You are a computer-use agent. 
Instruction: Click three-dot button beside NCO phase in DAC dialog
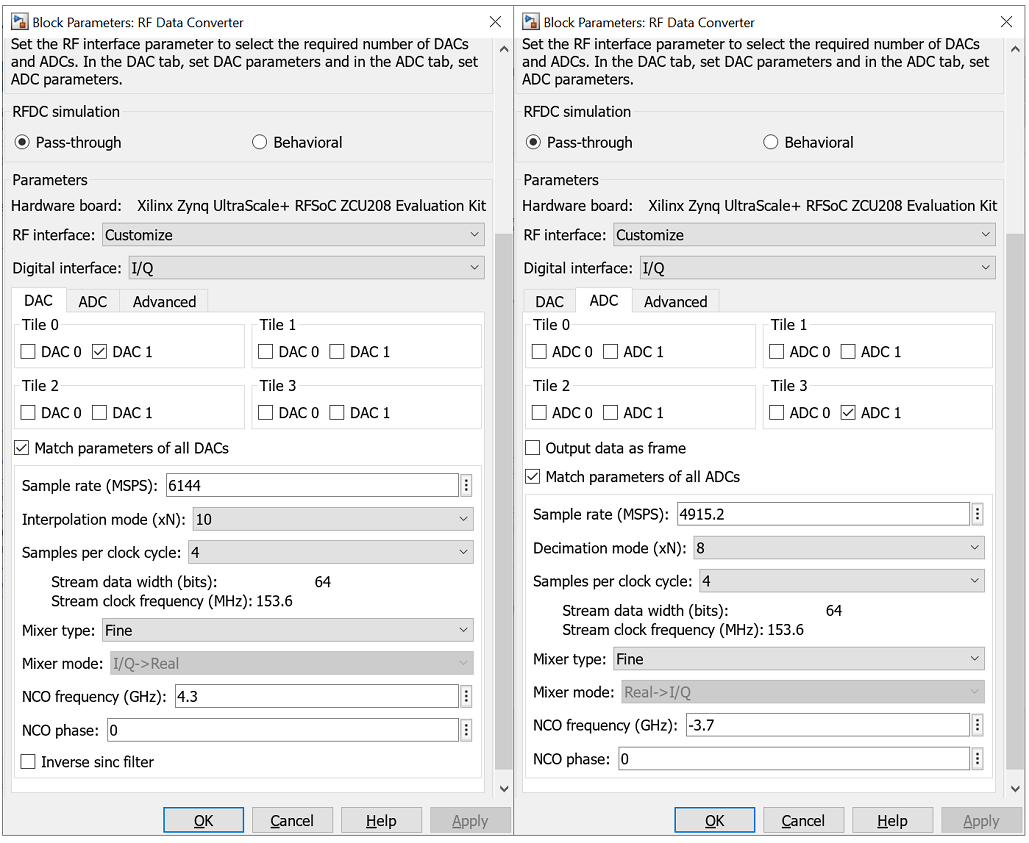[466, 730]
